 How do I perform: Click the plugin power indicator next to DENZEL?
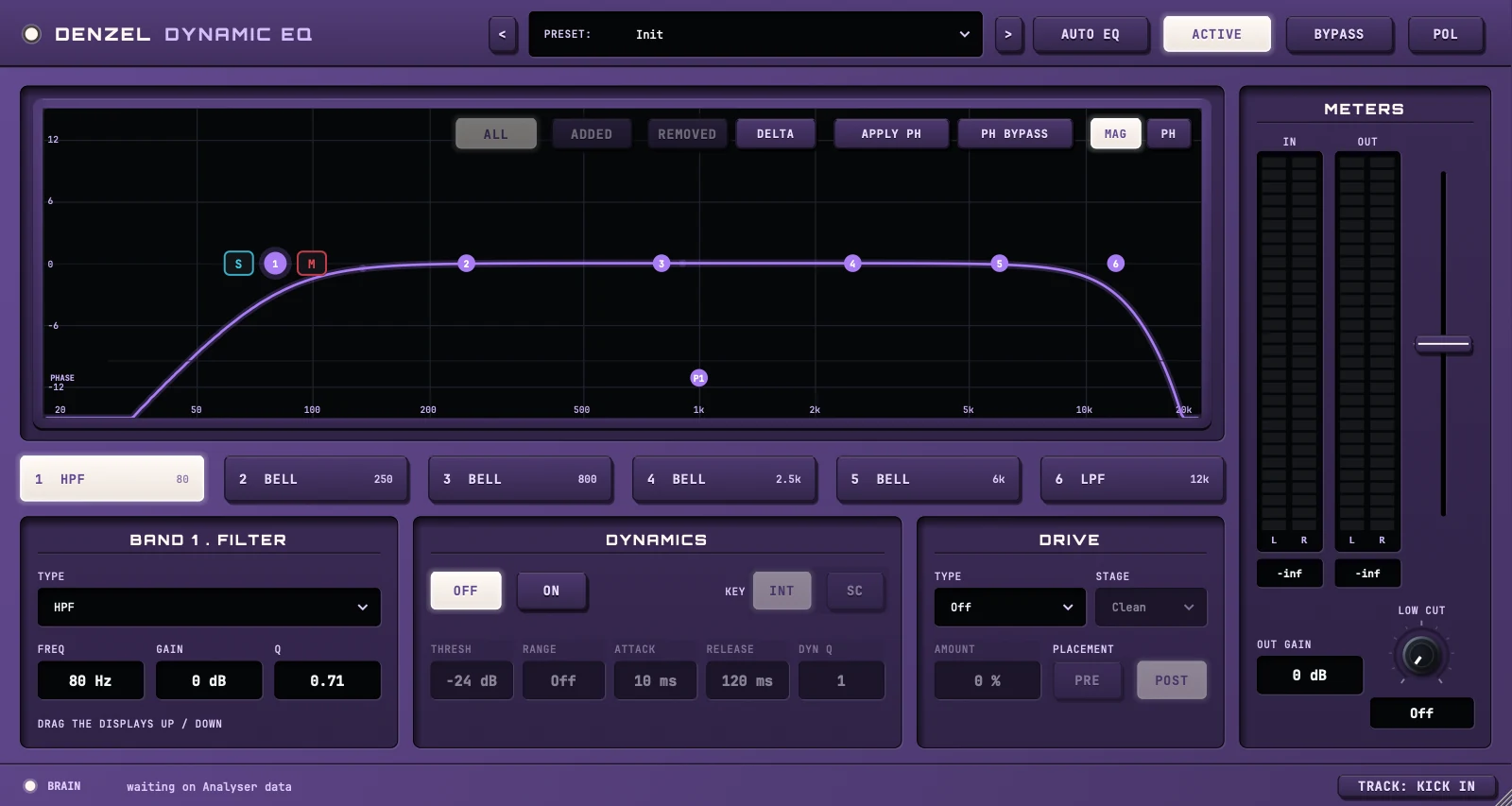point(32,34)
